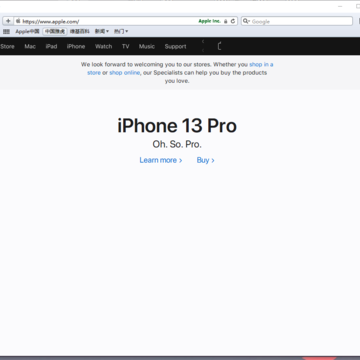The width and height of the screenshot is (360, 360).
Task: Open the Support navigation item
Action: [175, 46]
